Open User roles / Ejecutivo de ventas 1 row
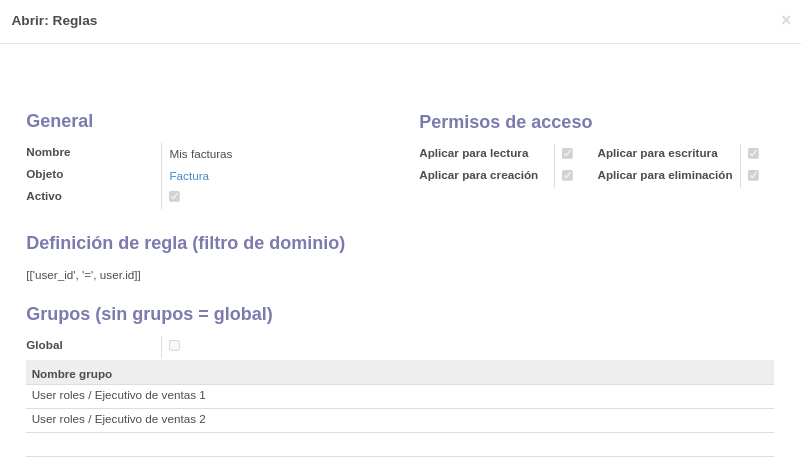The height and width of the screenshot is (462, 801). point(400,396)
